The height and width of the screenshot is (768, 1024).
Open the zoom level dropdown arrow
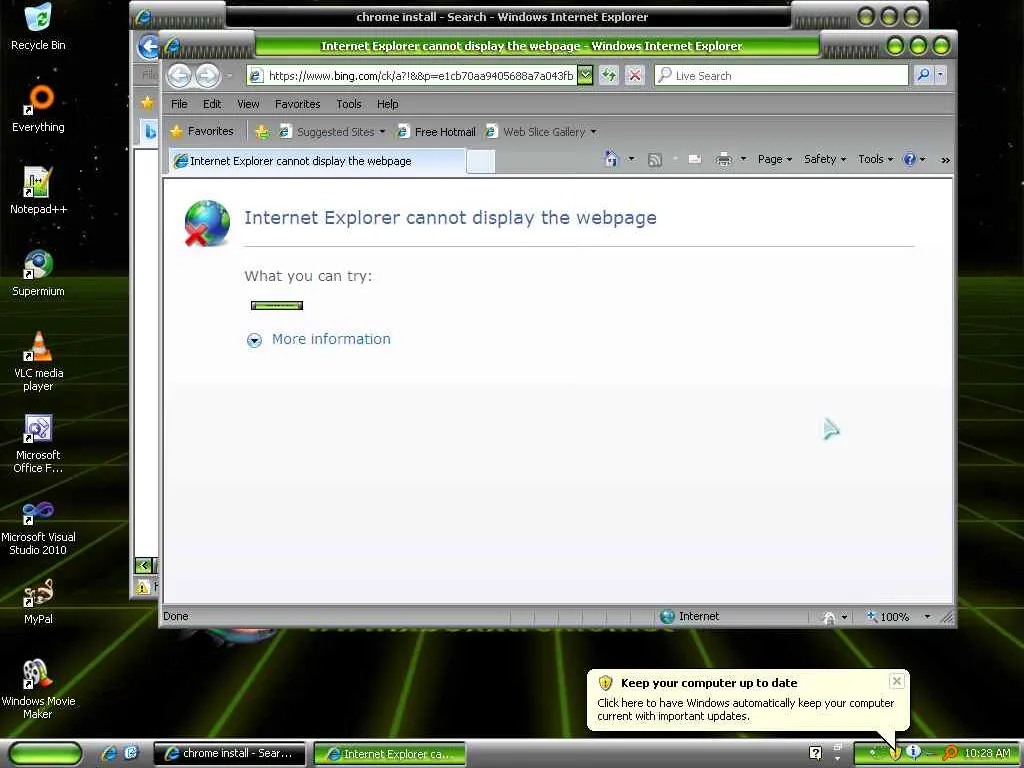(927, 616)
